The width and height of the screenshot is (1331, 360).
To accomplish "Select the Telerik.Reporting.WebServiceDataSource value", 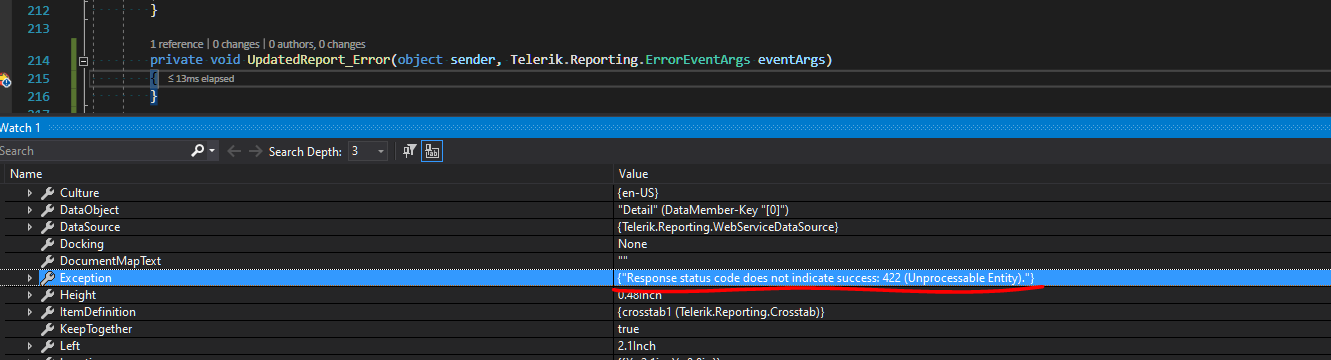I will pos(728,227).
